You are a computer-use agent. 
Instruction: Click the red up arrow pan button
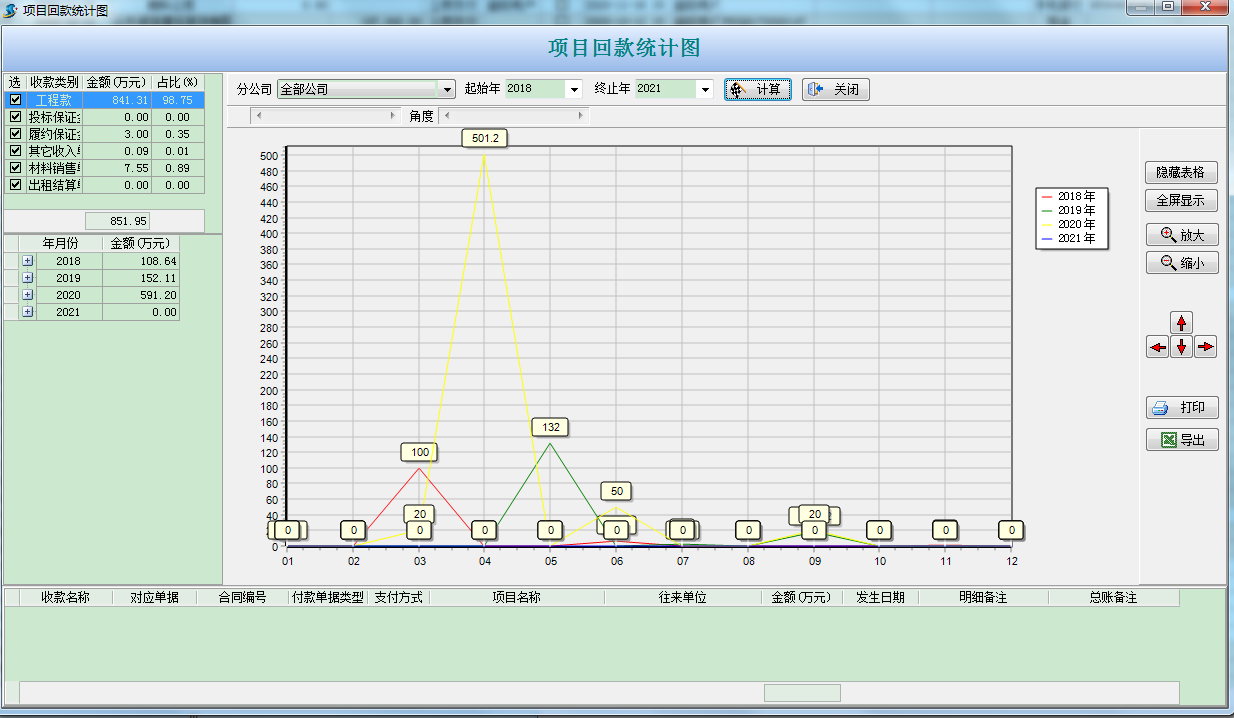(1182, 323)
